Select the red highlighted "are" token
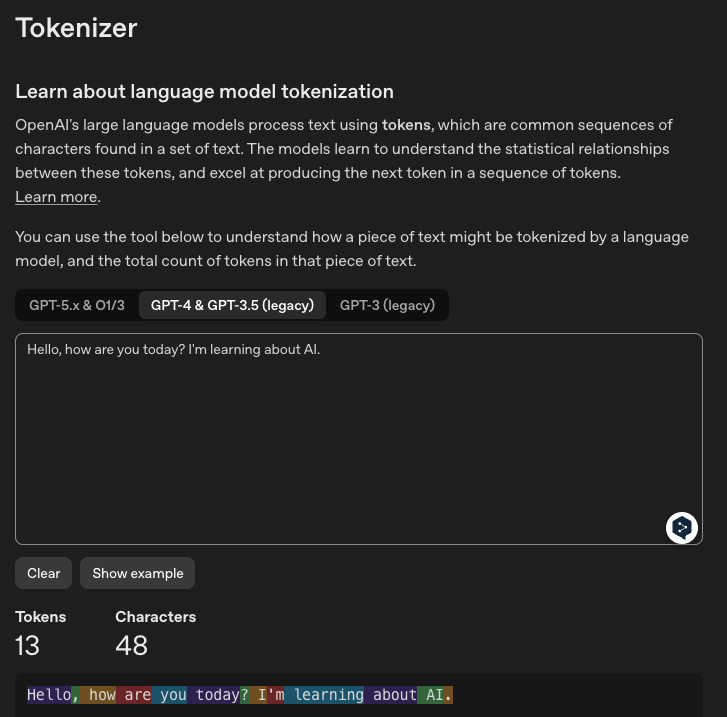Viewport: 727px width, 717px height. click(x=136, y=695)
